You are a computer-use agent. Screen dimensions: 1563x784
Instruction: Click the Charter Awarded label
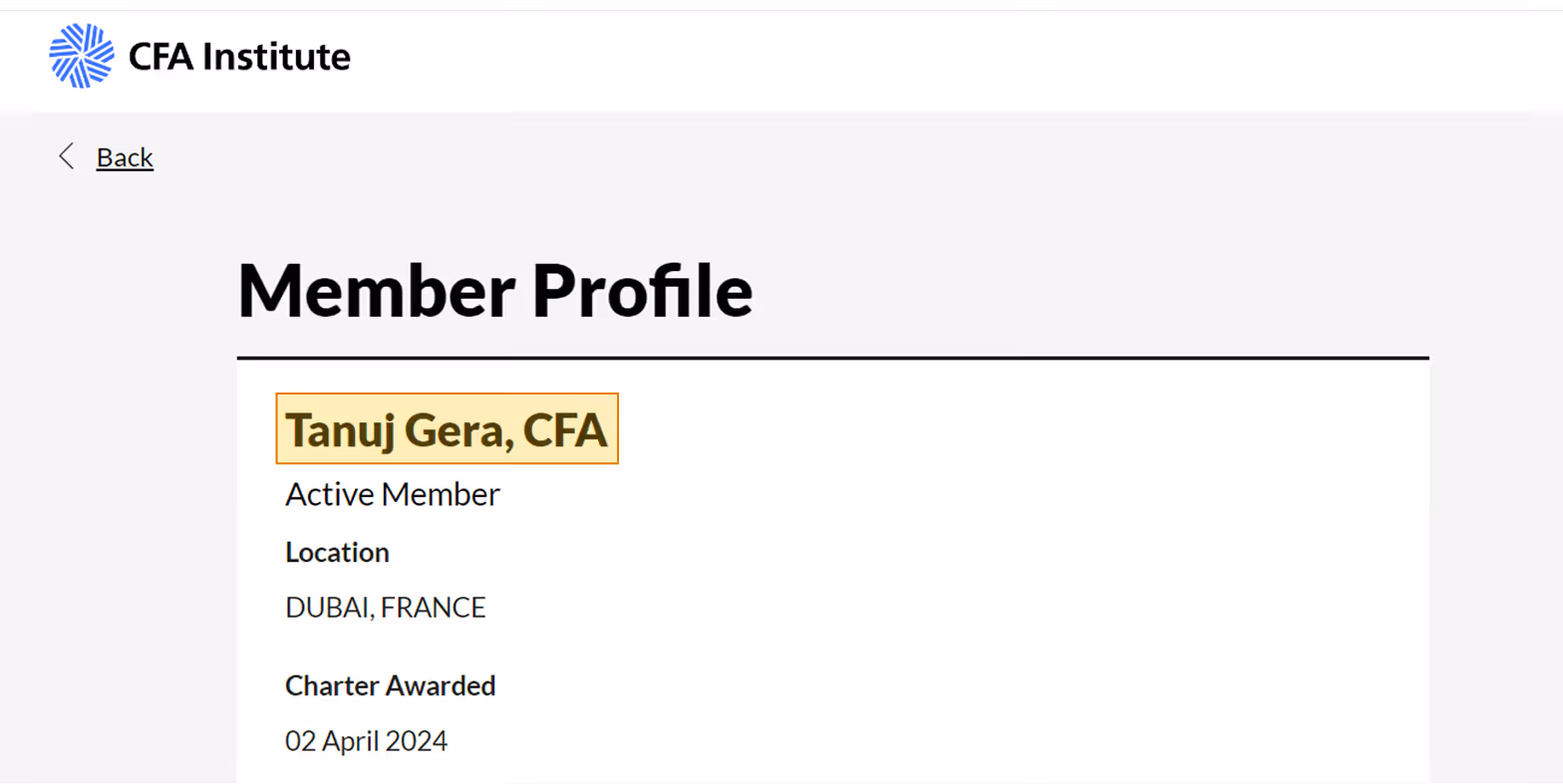pos(390,685)
